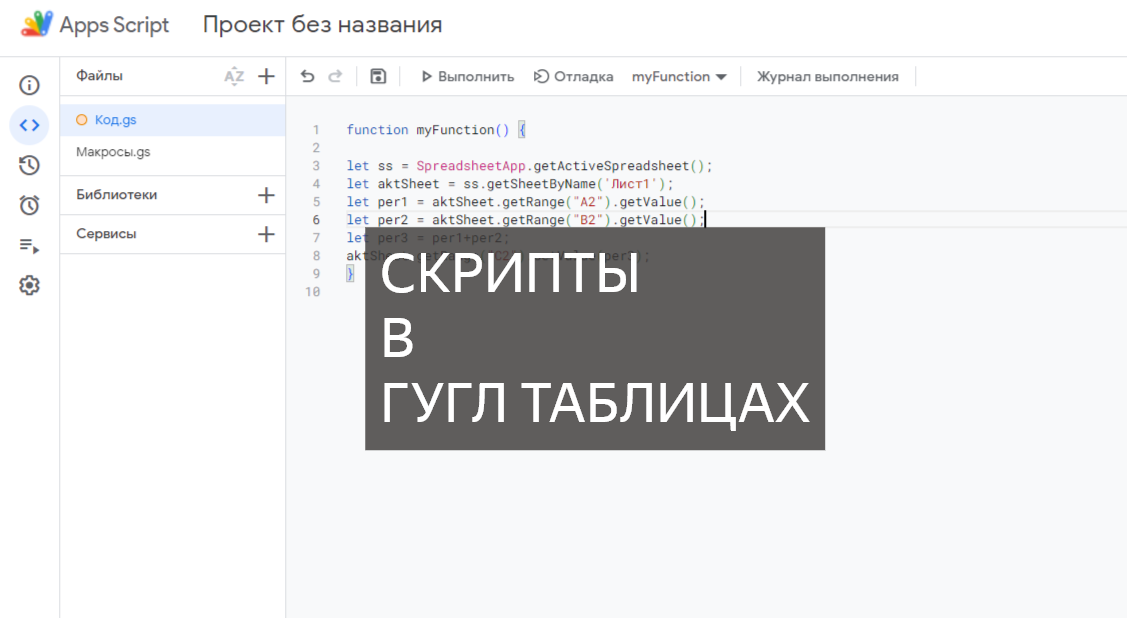Redo the last edit
Viewport: 1127px width, 618px height.
[x=335, y=76]
